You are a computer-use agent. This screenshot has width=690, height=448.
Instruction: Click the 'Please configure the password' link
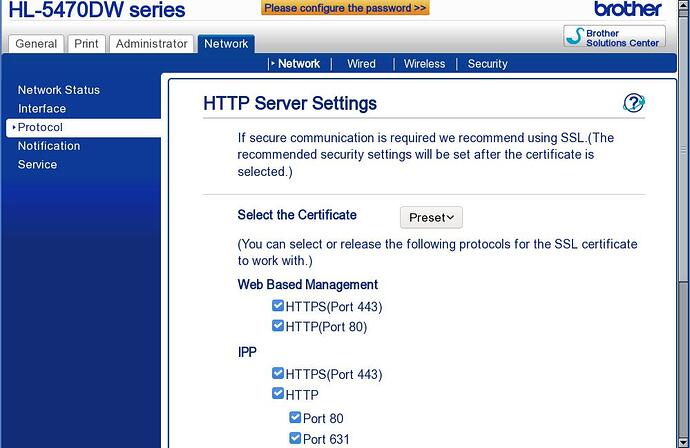(345, 8)
